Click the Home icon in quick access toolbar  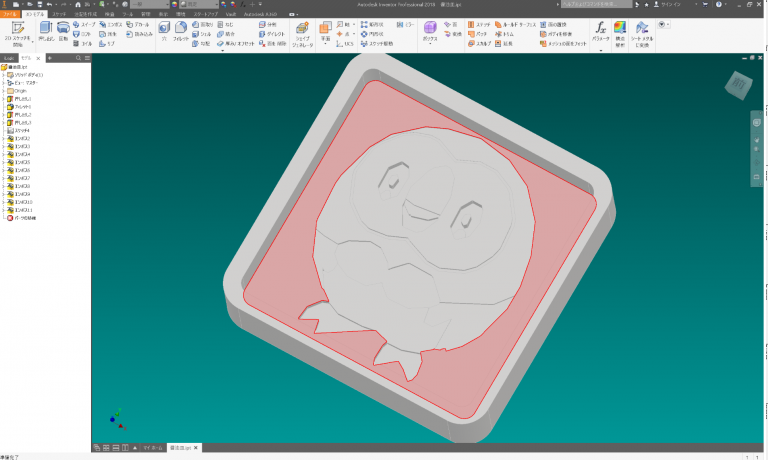(77, 4)
